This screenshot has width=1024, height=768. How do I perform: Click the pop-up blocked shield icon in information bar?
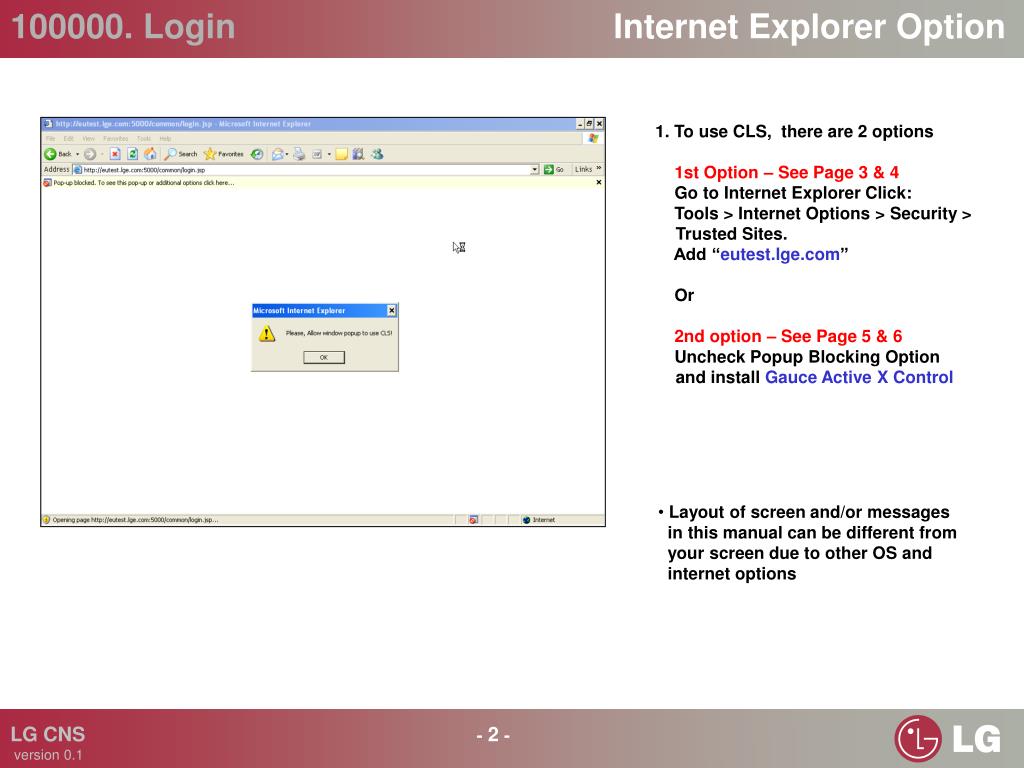[47, 183]
